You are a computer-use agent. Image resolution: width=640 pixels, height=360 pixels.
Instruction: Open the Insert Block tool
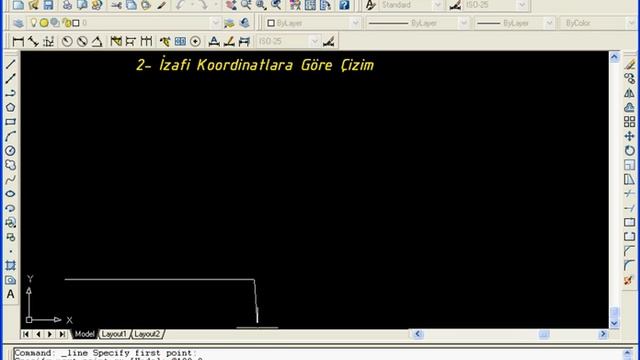11,222
